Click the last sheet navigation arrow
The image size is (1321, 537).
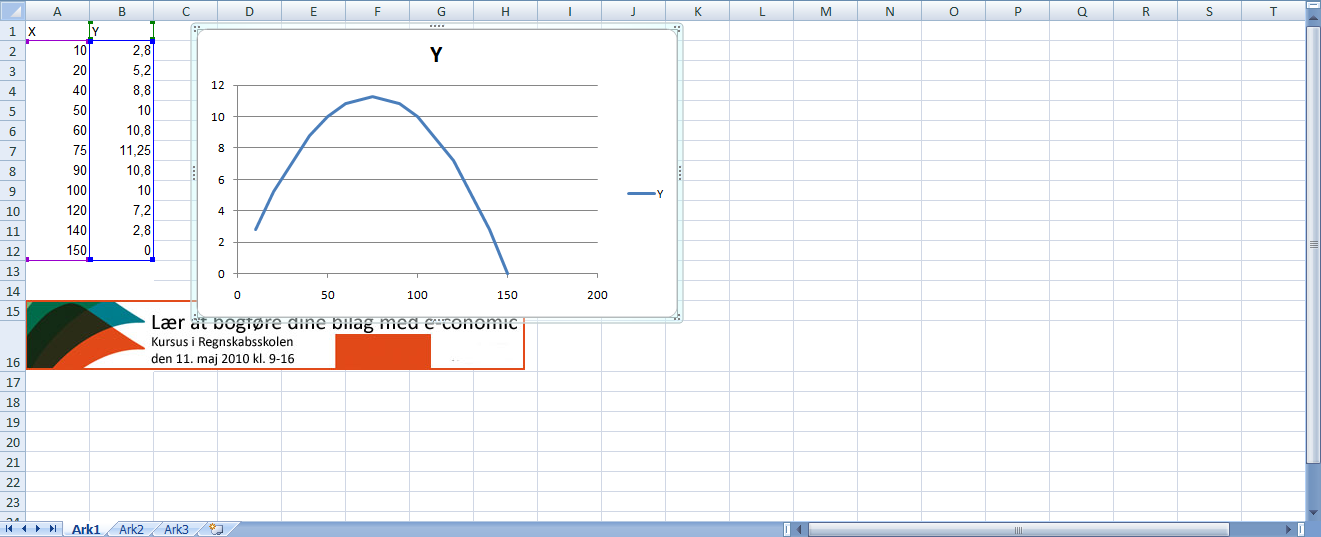[52, 528]
